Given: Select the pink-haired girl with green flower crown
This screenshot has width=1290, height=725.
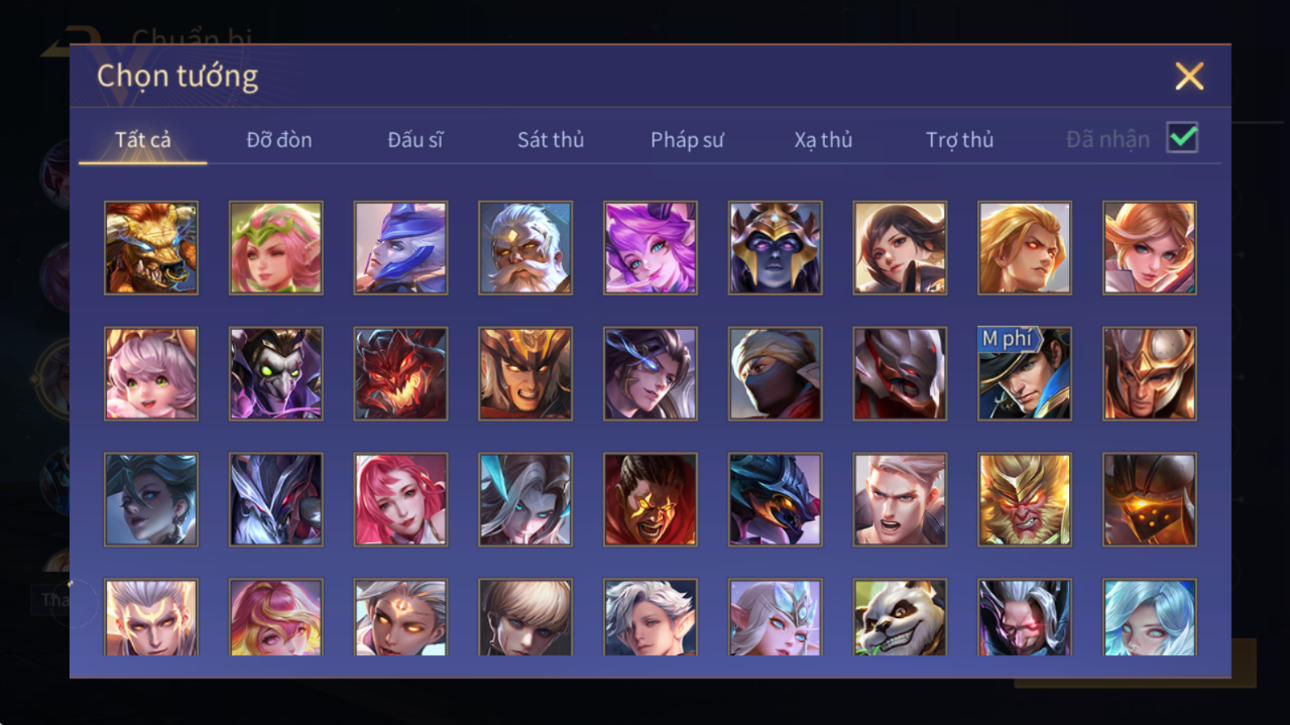Looking at the screenshot, I should pos(276,248).
